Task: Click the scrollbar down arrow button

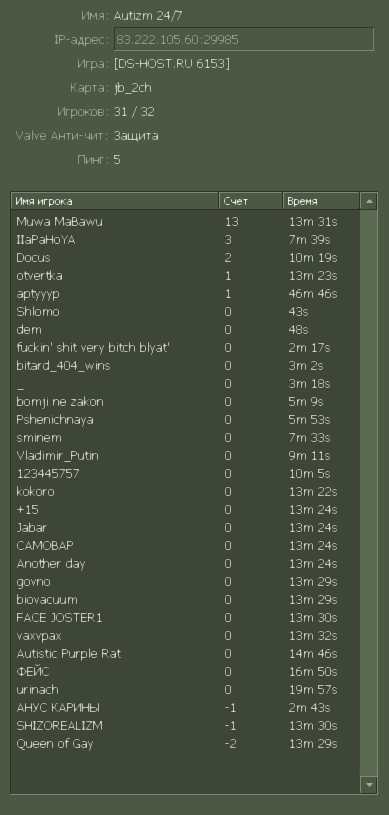Action: [368, 784]
